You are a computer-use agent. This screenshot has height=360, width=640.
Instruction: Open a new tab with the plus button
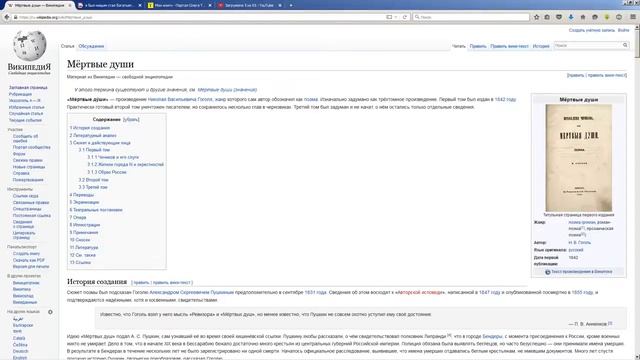[291, 5]
